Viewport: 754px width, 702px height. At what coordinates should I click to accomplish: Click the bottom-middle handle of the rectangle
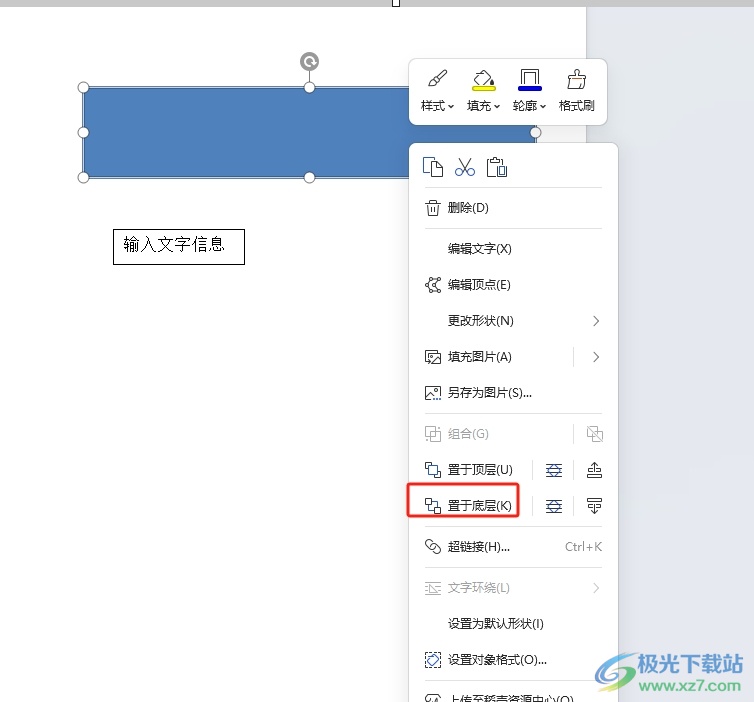point(309,177)
